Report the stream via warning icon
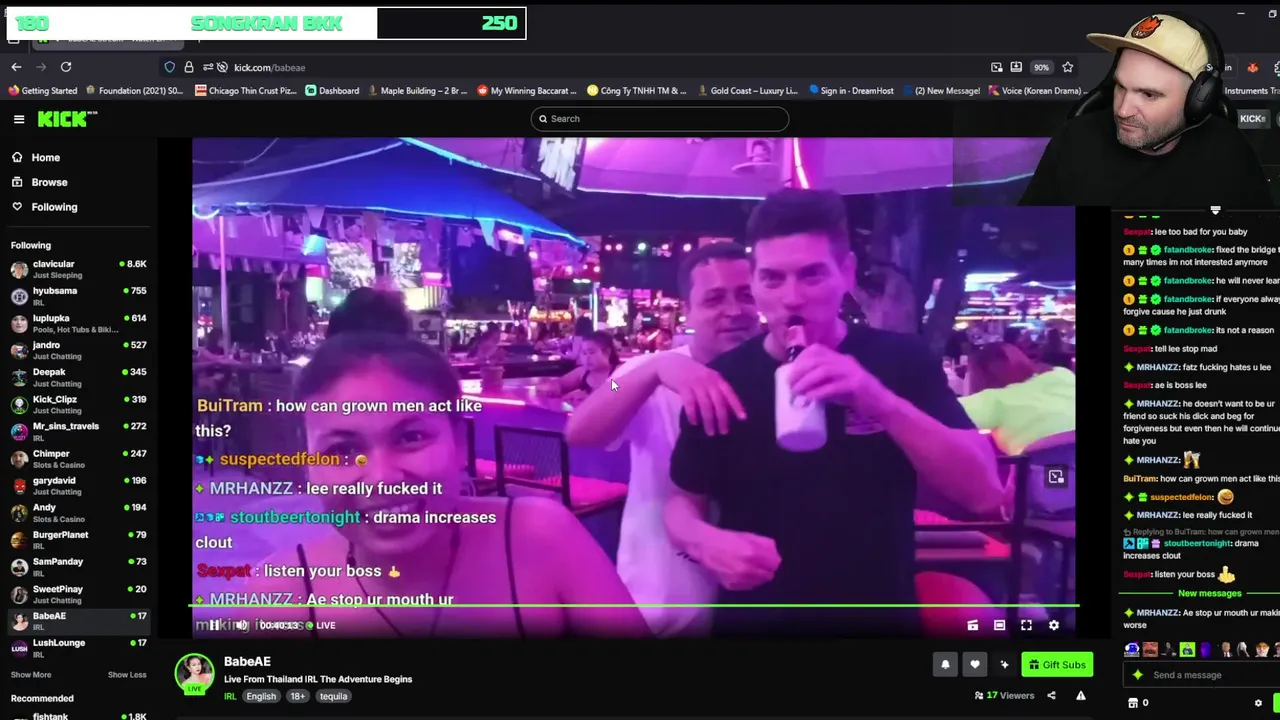 pyautogui.click(x=1081, y=695)
